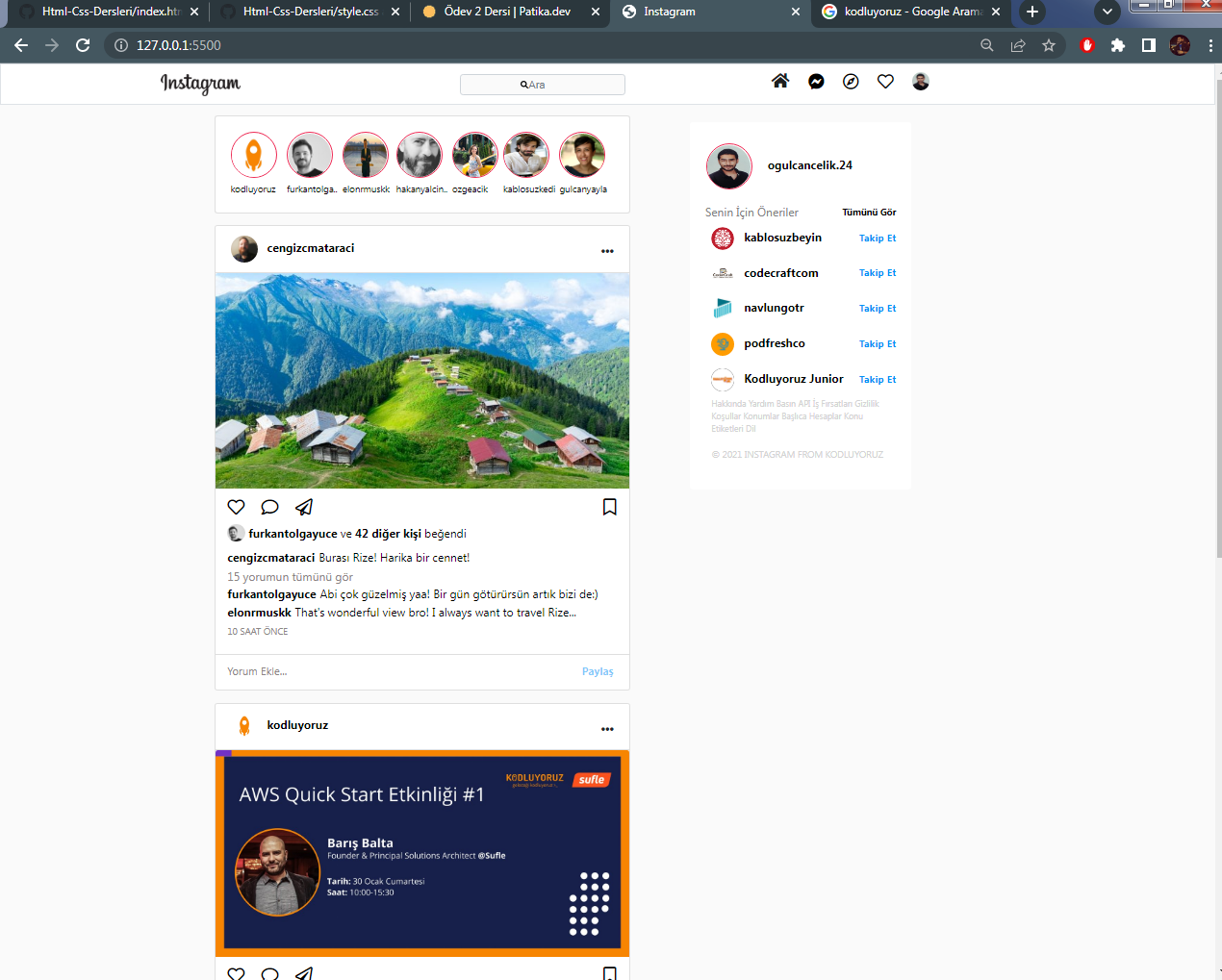Open kodluyoruz story

click(x=254, y=156)
